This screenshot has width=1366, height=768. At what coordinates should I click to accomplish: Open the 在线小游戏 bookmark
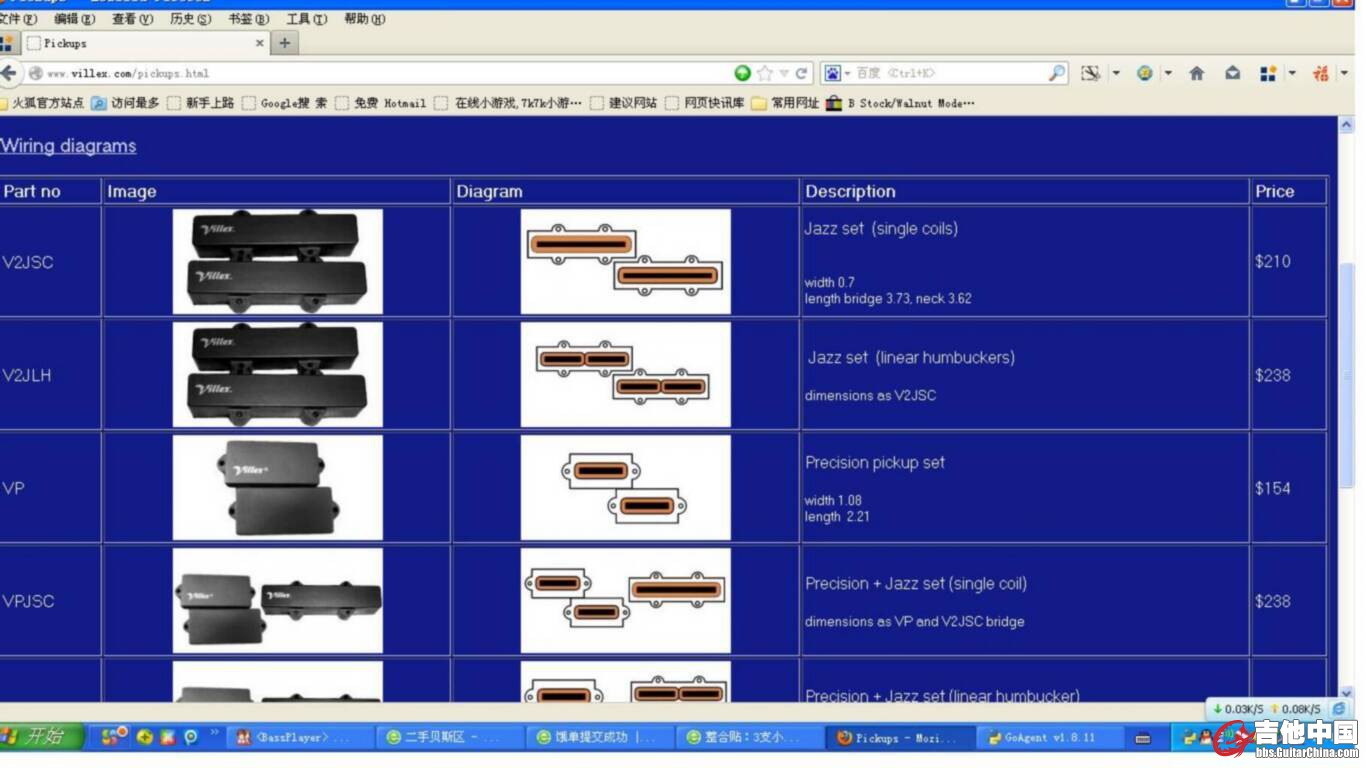coord(509,103)
